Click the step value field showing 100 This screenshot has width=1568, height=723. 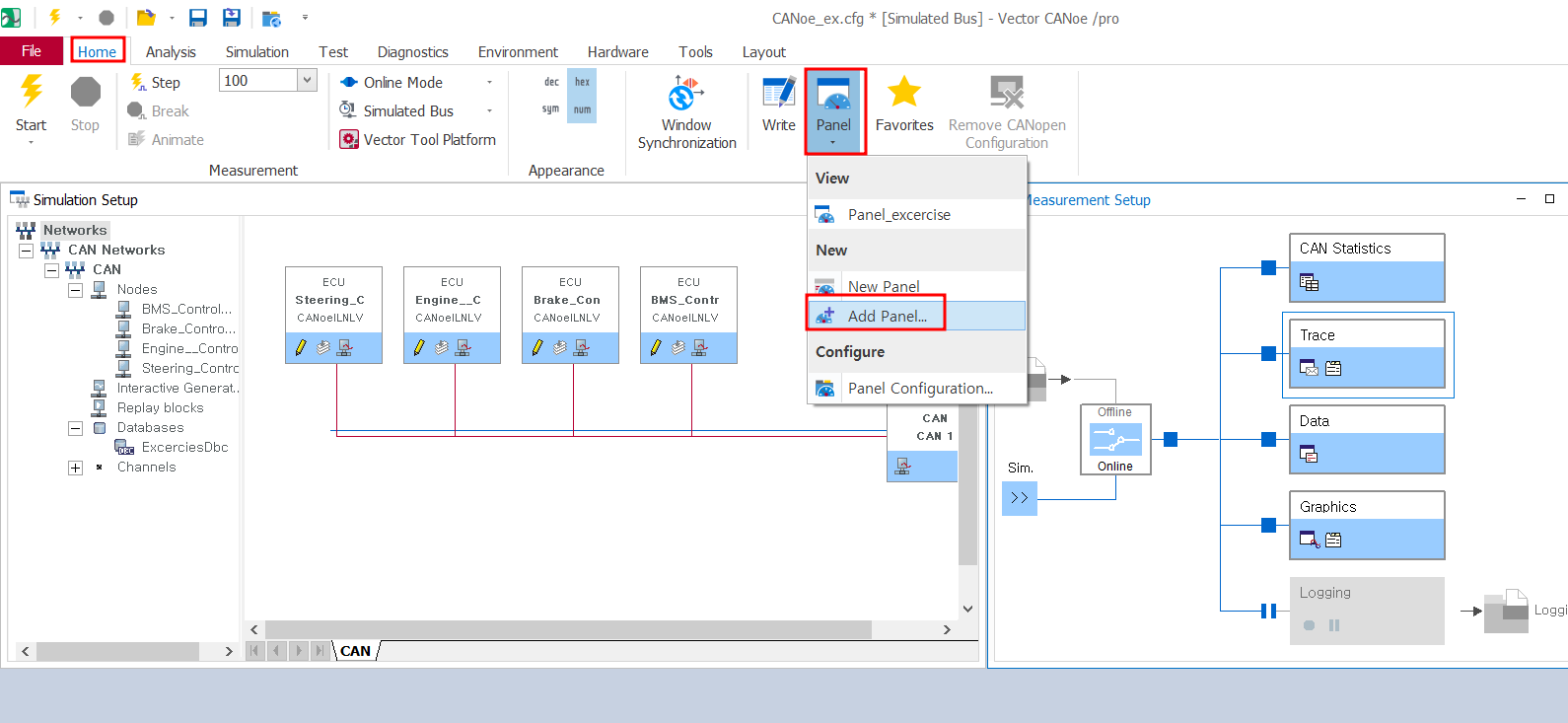tap(258, 81)
